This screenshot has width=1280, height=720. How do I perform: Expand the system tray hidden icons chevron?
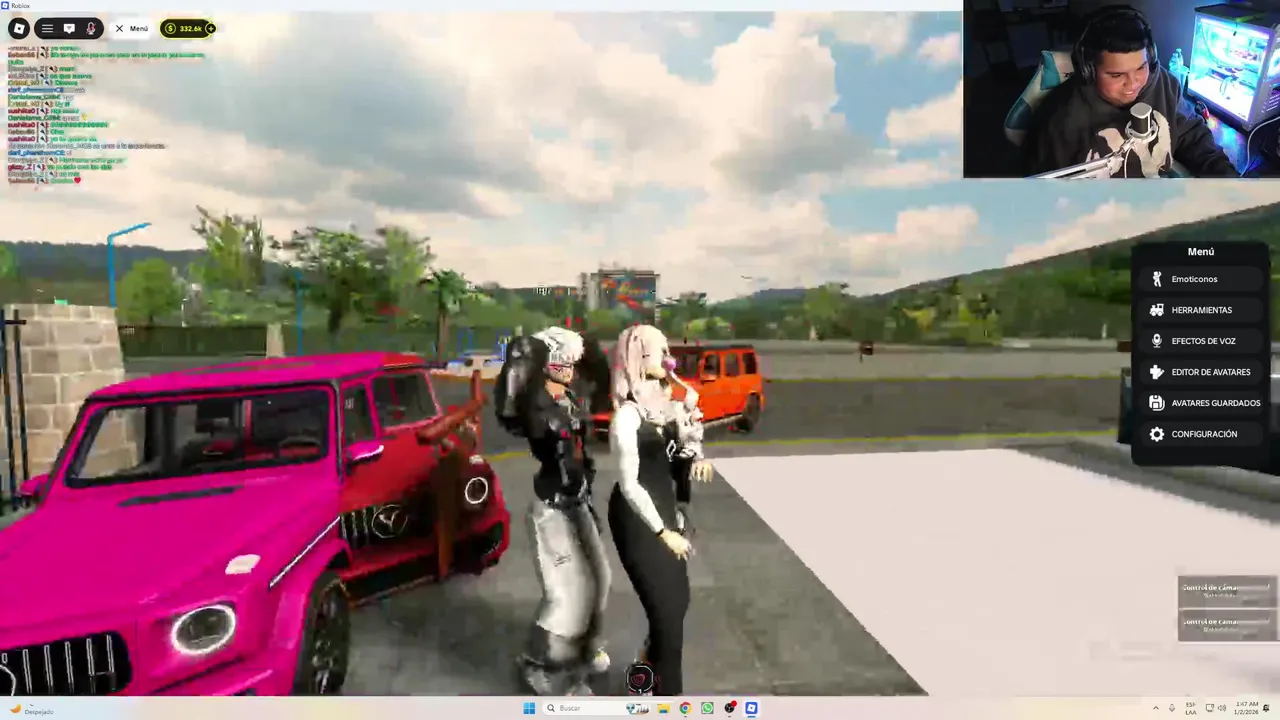coord(1156,708)
